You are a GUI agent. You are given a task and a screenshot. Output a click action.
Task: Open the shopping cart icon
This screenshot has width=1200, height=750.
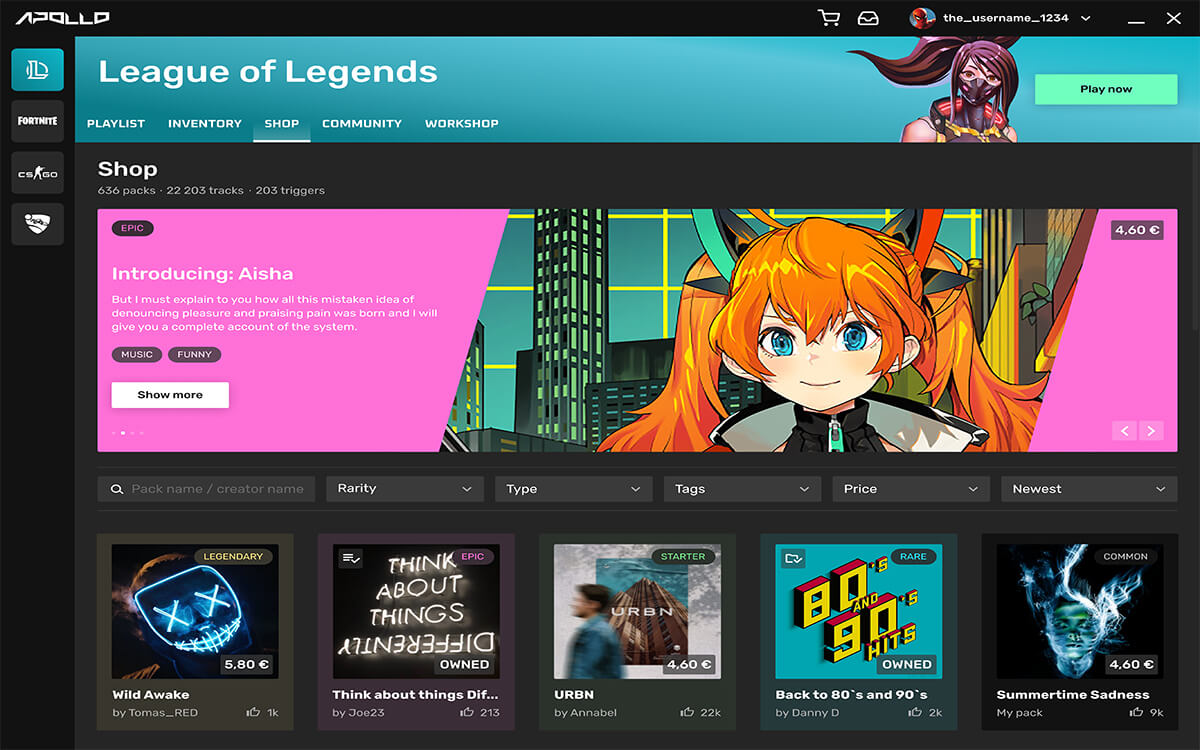(828, 18)
